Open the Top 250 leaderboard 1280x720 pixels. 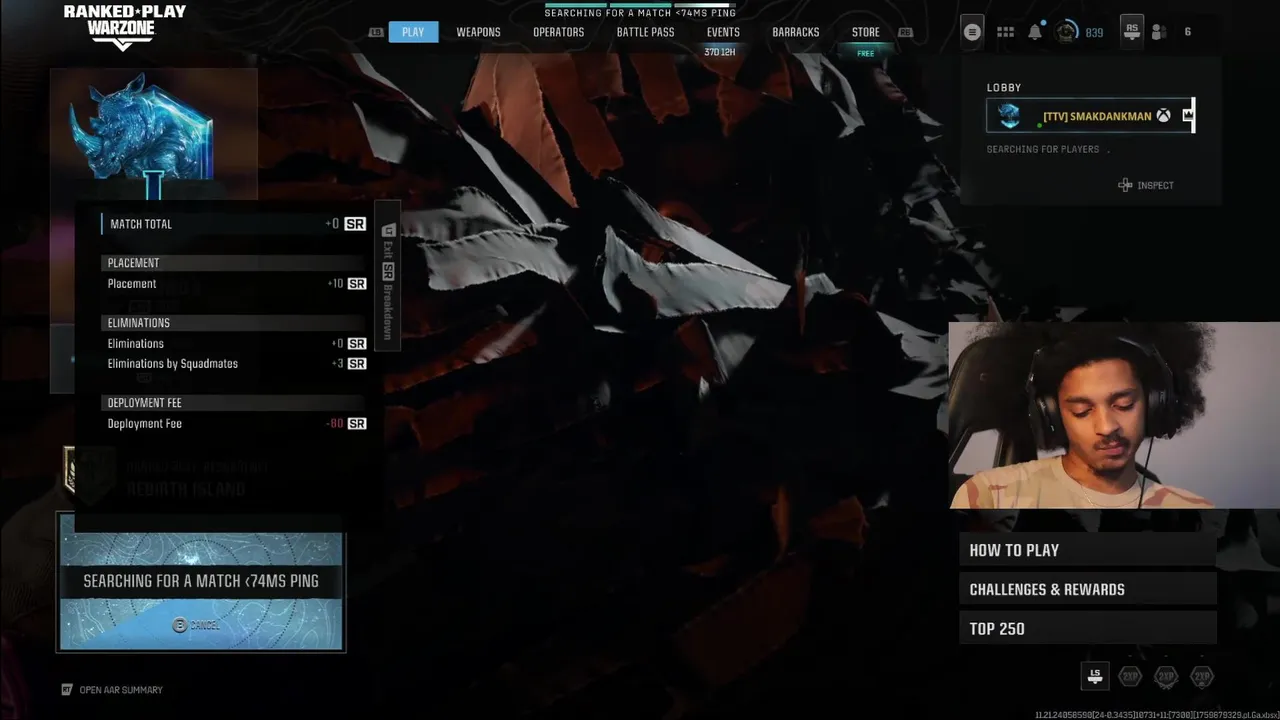(1088, 629)
